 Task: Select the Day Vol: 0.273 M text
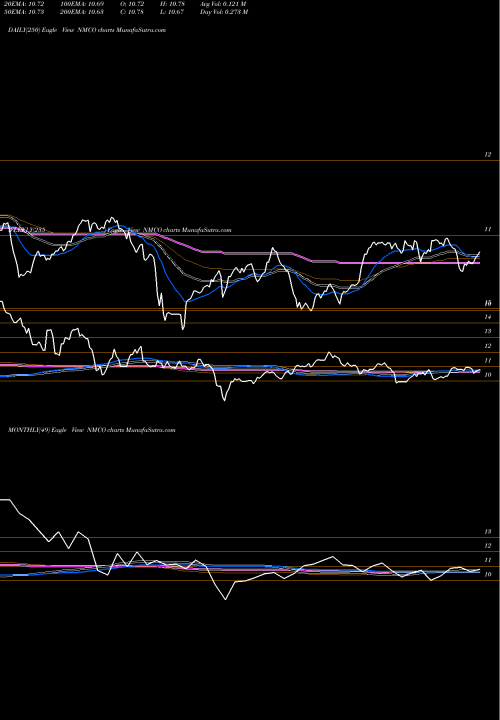[x=224, y=12]
